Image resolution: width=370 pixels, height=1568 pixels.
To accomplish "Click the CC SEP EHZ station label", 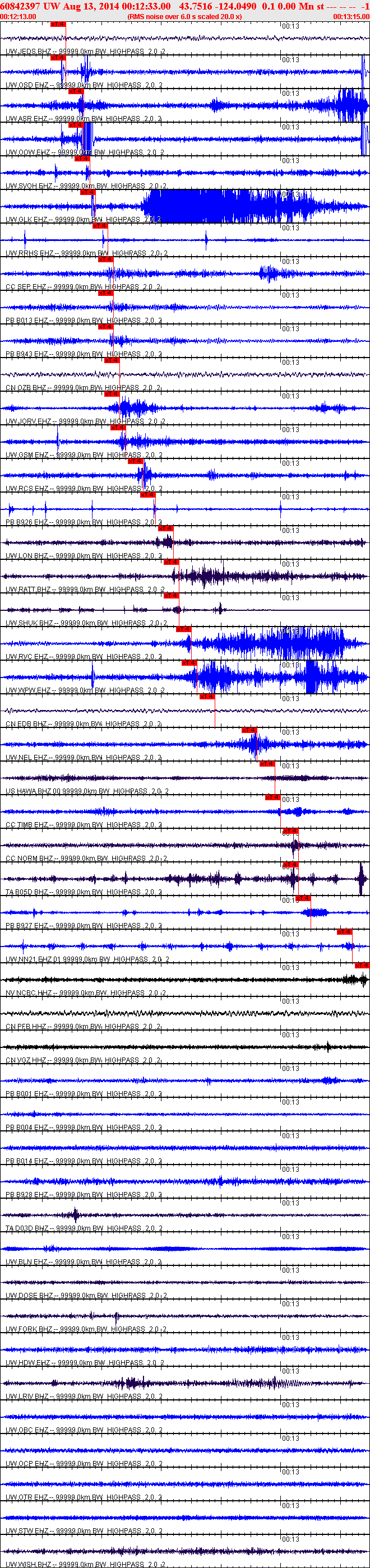I will (x=84, y=287).
